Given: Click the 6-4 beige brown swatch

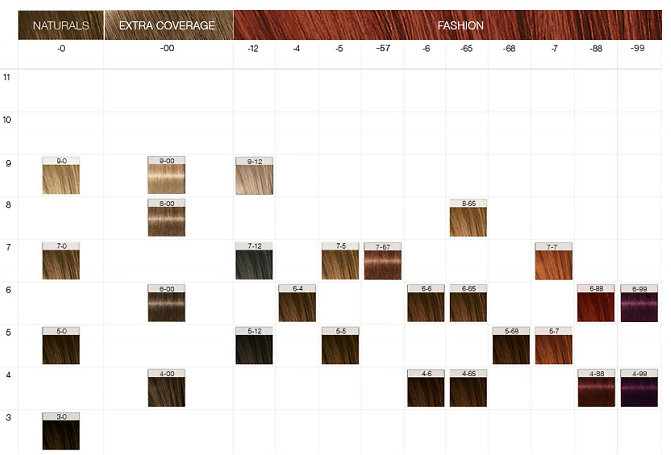Looking at the screenshot, I should tap(297, 304).
